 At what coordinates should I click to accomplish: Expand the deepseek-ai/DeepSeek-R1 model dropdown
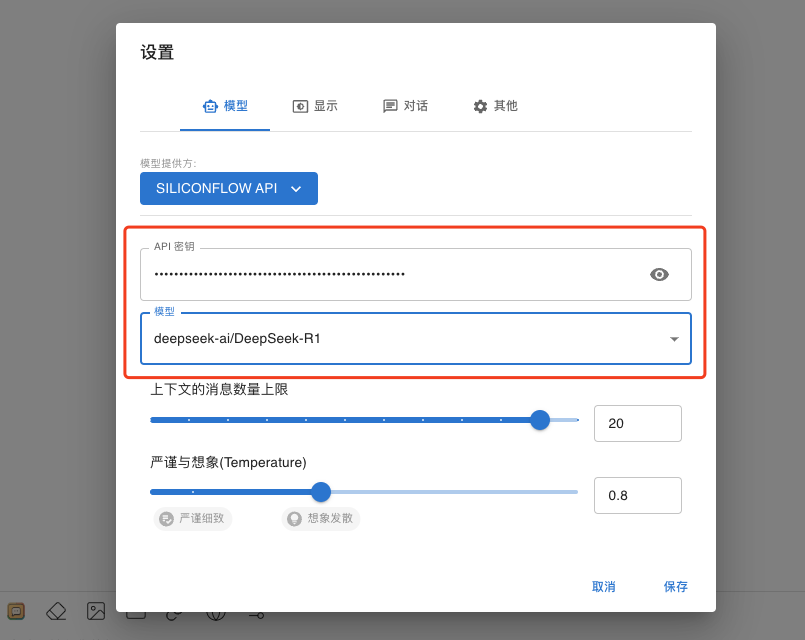point(416,339)
